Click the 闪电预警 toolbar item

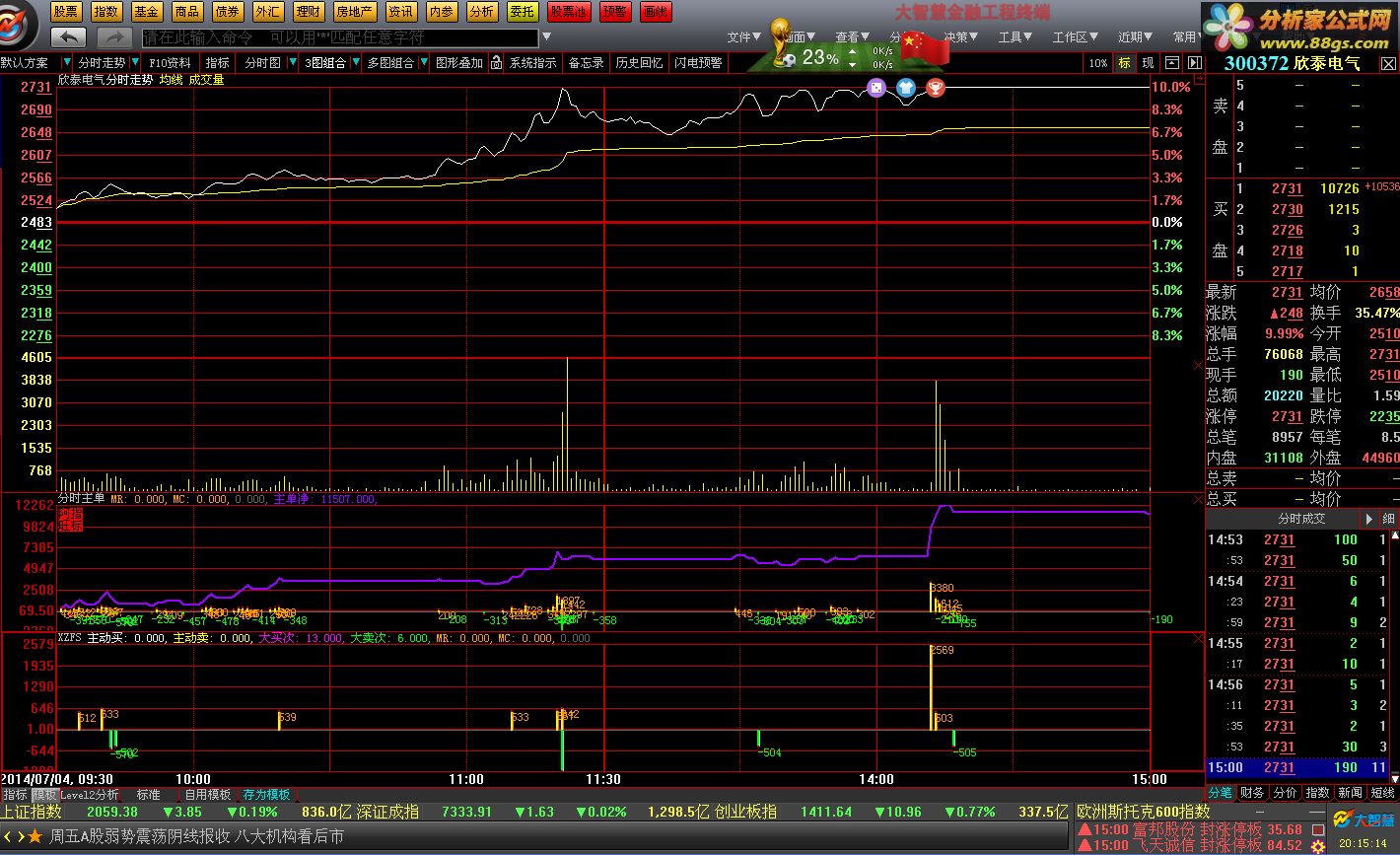coord(698,62)
